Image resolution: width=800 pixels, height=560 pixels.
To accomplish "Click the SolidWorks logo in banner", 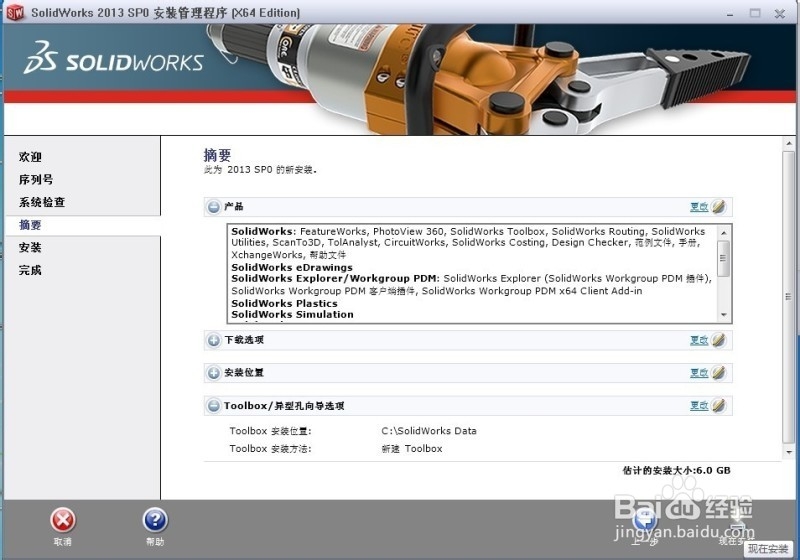I will [x=114, y=58].
